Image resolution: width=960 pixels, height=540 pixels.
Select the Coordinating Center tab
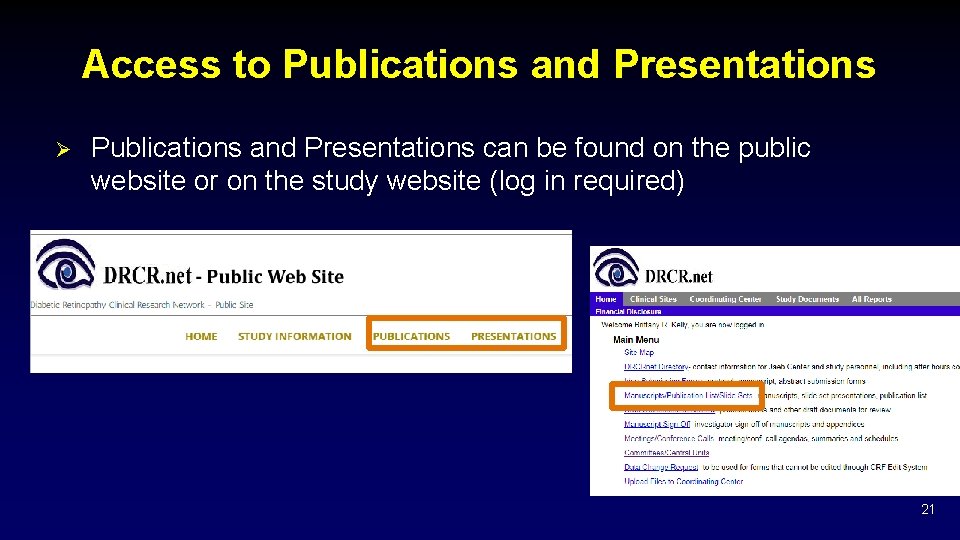coord(726,299)
